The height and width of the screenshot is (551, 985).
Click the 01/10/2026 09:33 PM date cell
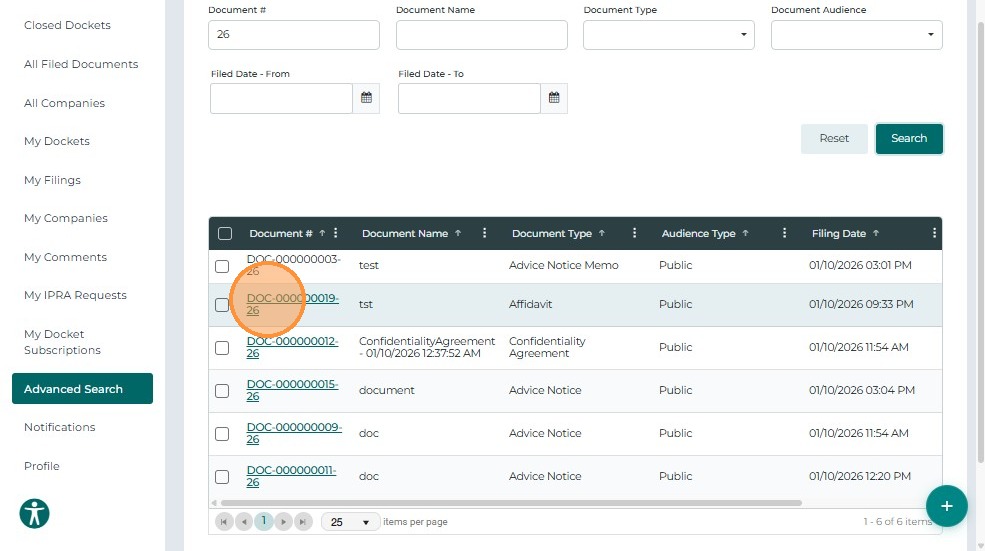[x=861, y=304]
